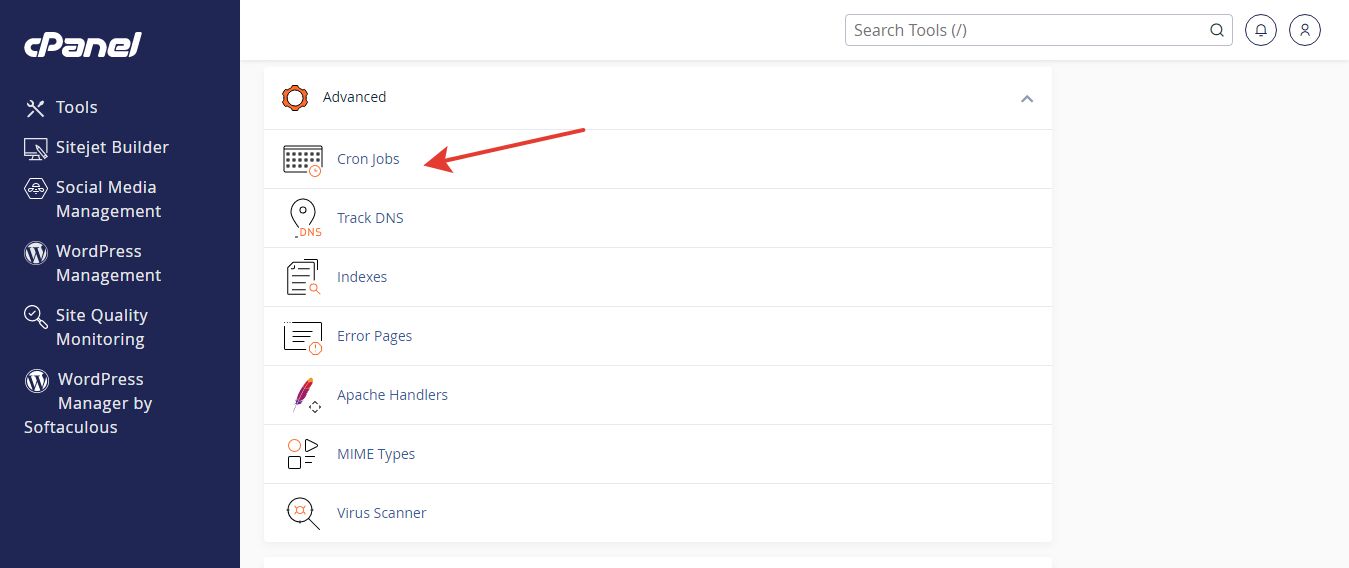Collapse the Advanced section chevron
This screenshot has width=1349, height=568.
(x=1027, y=98)
